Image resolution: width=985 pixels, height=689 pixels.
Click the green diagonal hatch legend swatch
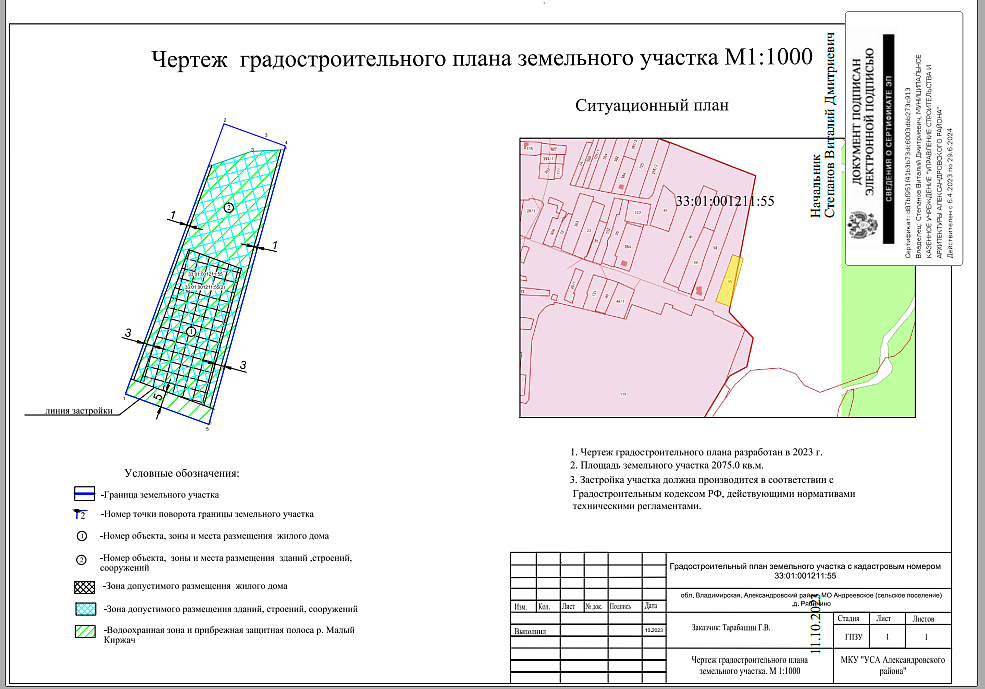(x=84, y=631)
